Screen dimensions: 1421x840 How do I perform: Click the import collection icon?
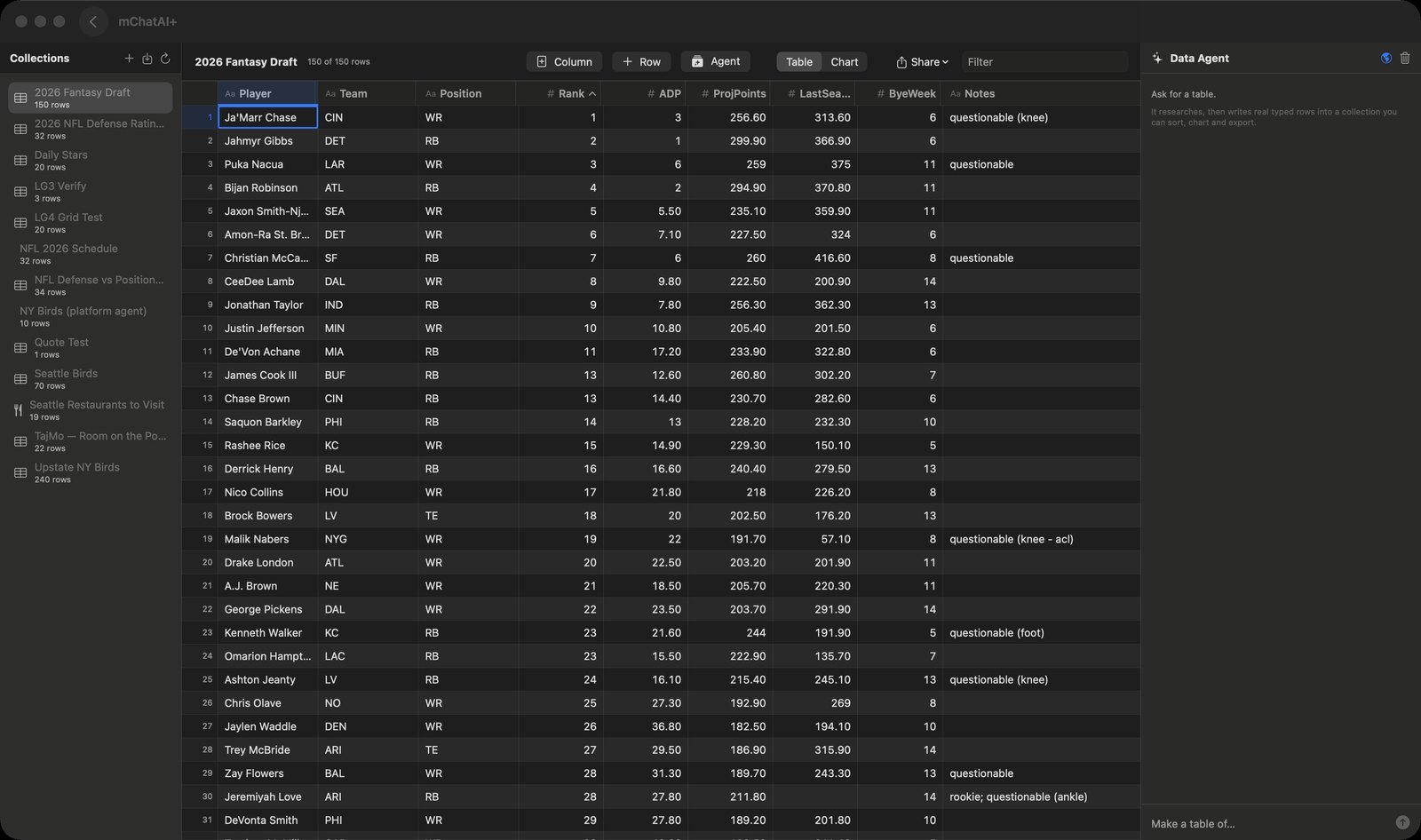point(147,59)
